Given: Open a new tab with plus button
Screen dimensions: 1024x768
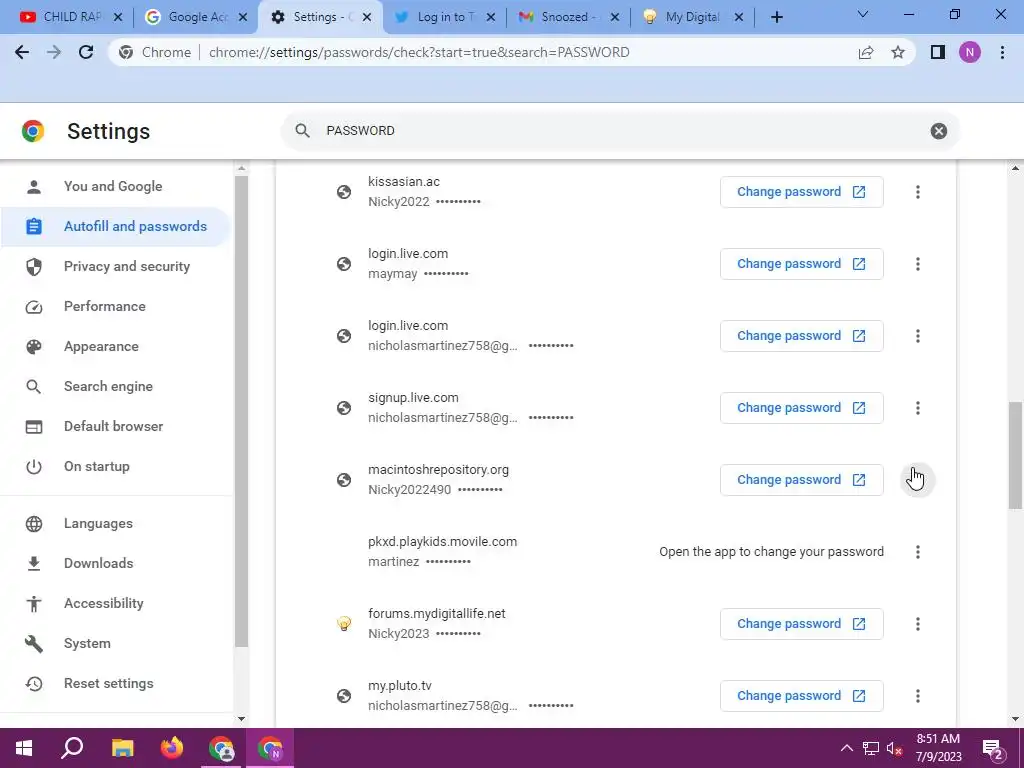Looking at the screenshot, I should tap(776, 18).
